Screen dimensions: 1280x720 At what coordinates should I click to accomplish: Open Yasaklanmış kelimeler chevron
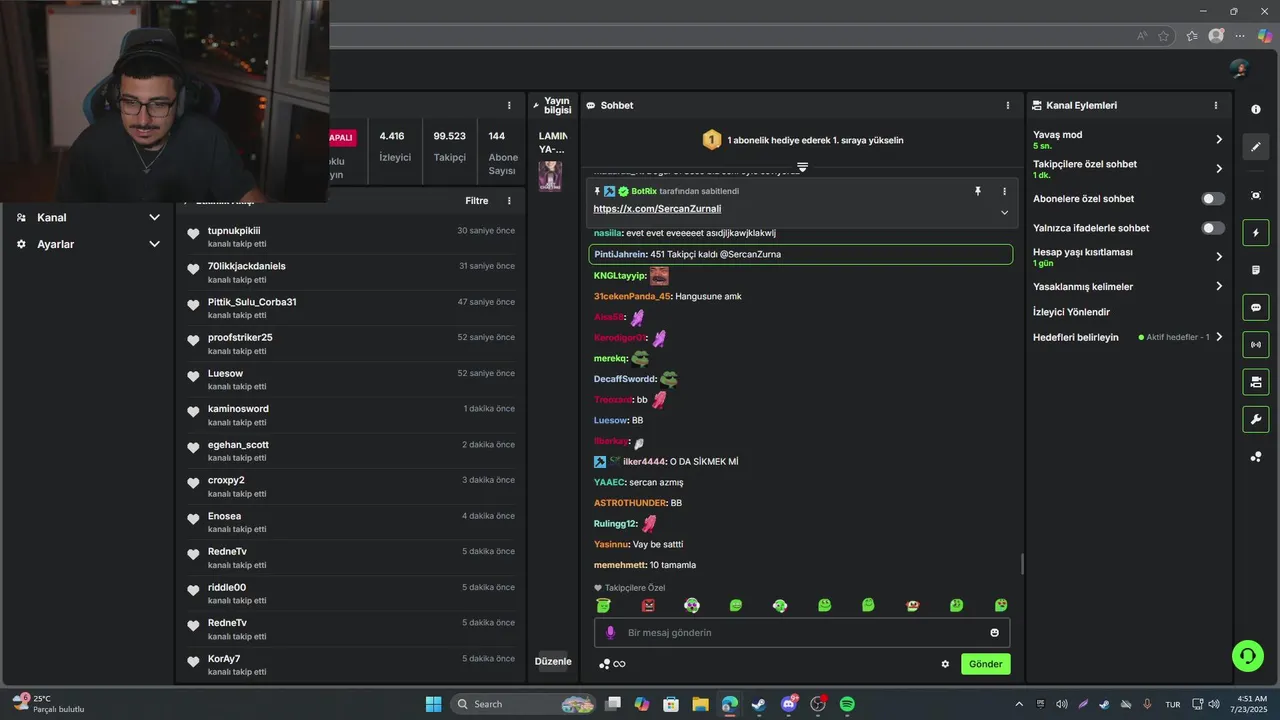click(x=1219, y=287)
